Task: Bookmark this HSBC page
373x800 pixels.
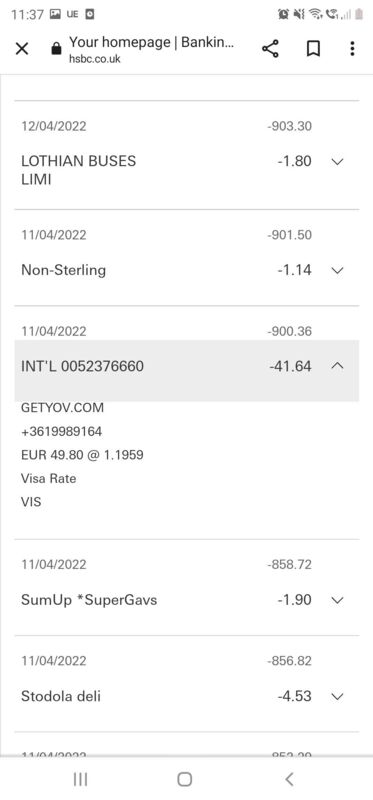Action: pos(313,49)
